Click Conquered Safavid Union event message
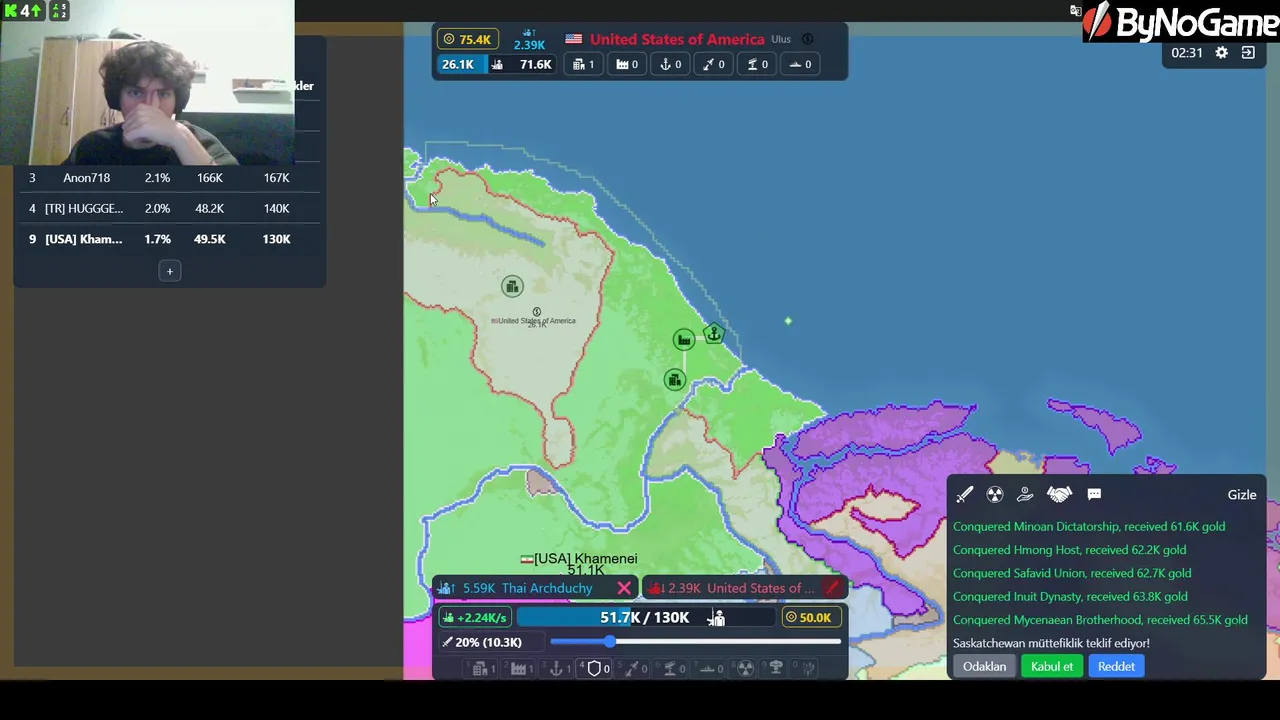This screenshot has width=1280, height=720. point(1072,573)
